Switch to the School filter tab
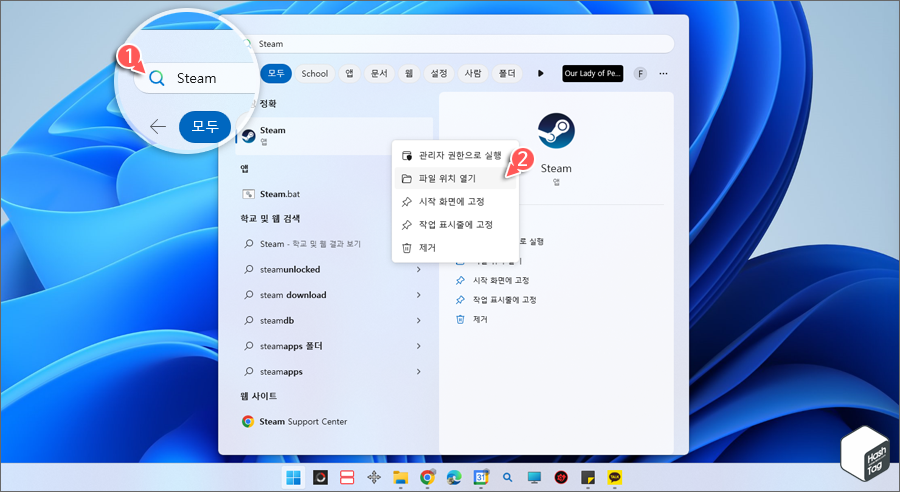900x492 pixels. 315,73
